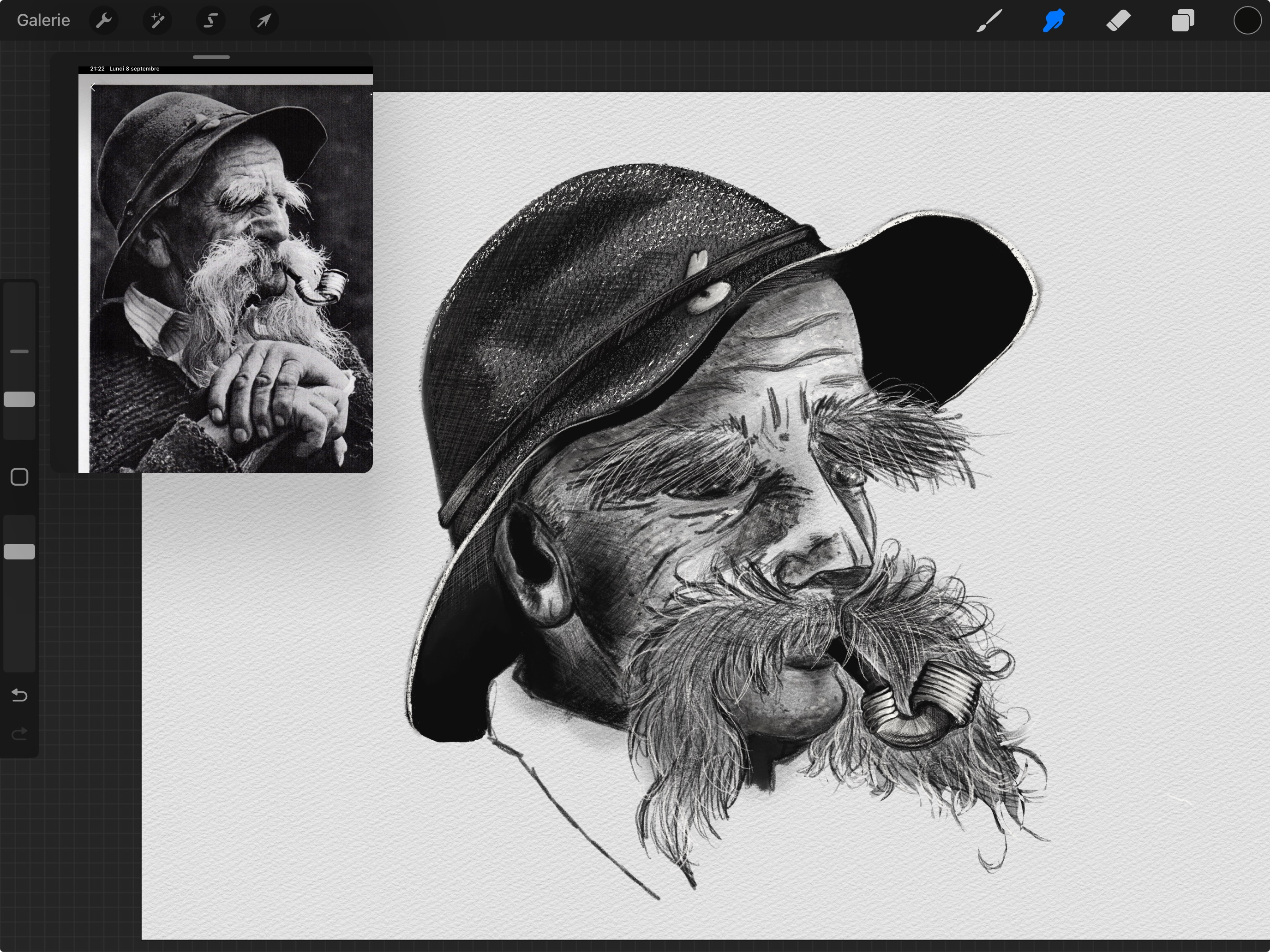Select the Eraser tool
Viewport: 1270px width, 952px height.
pos(1119,21)
